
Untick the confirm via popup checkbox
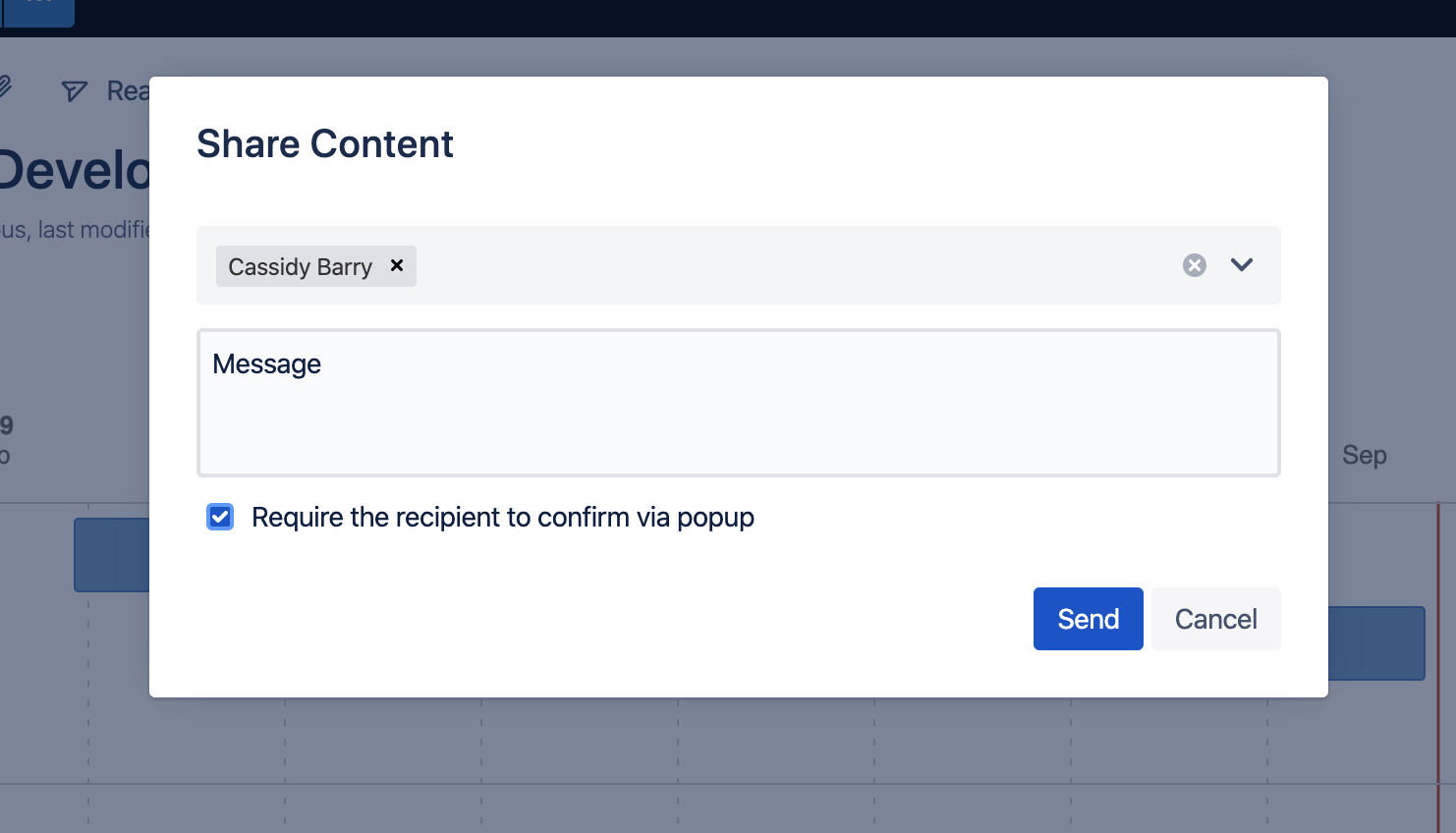coord(220,517)
